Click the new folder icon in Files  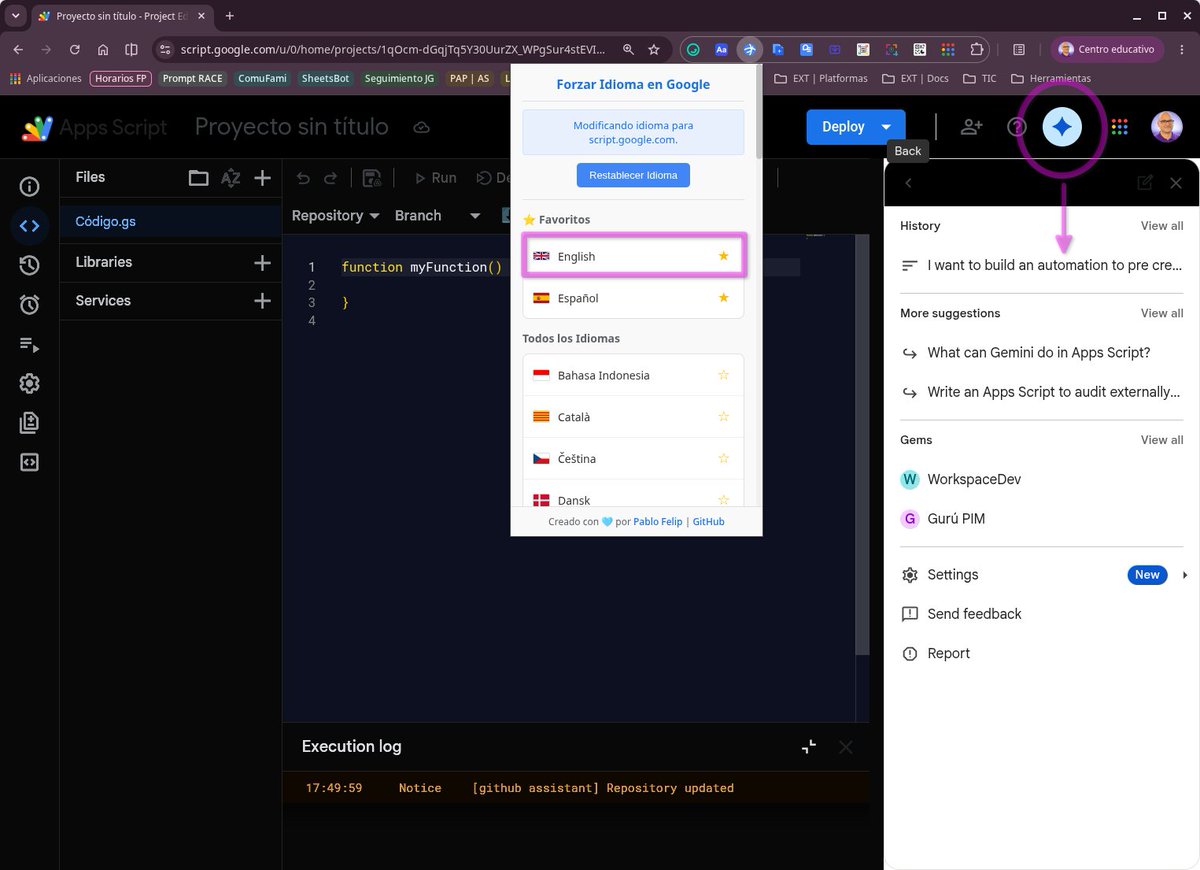pos(199,178)
